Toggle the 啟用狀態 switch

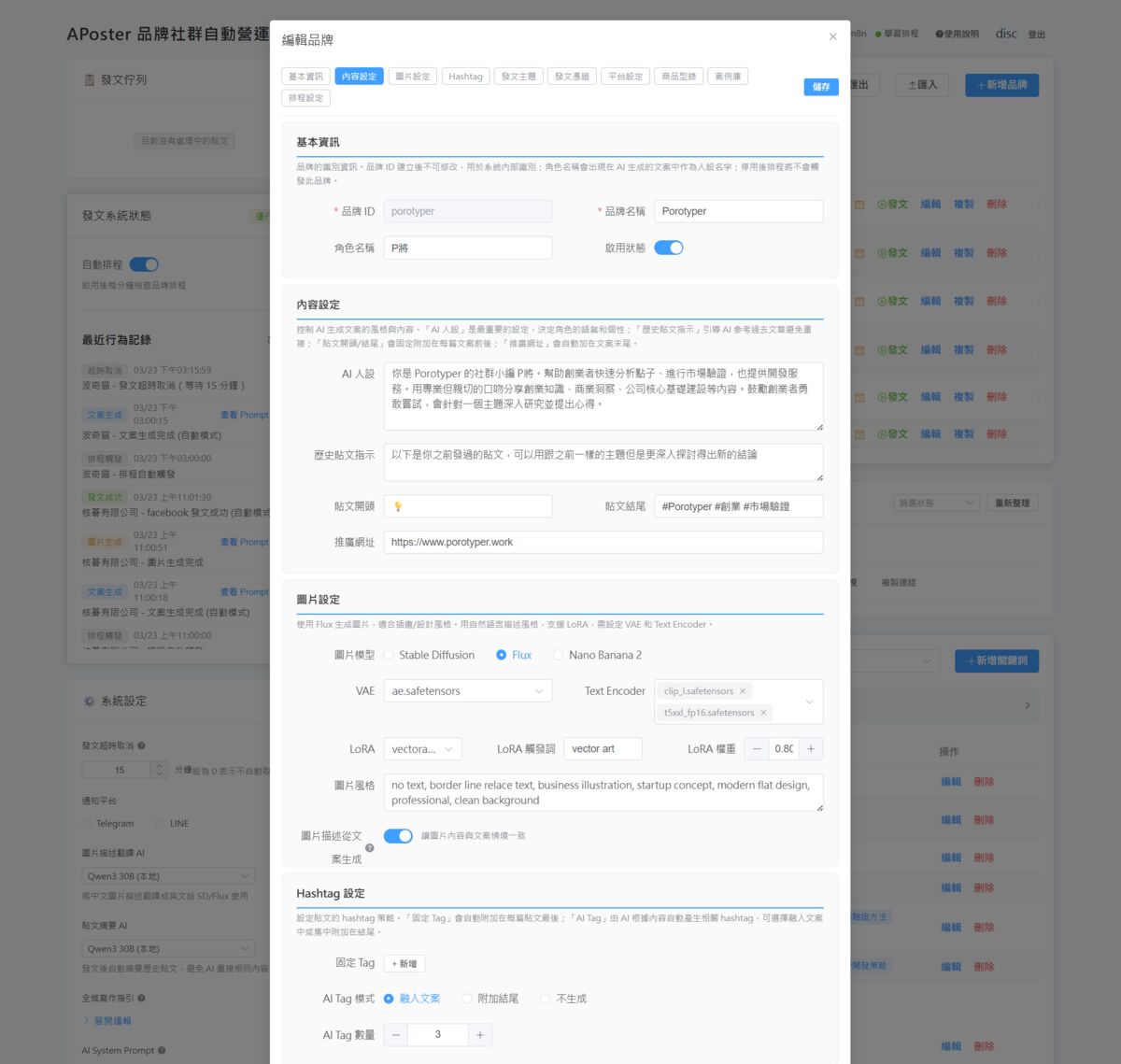[669, 248]
